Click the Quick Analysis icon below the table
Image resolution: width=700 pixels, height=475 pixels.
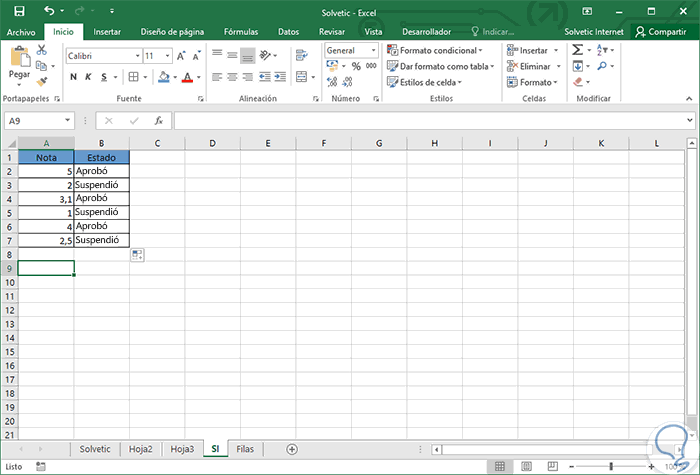point(137,255)
